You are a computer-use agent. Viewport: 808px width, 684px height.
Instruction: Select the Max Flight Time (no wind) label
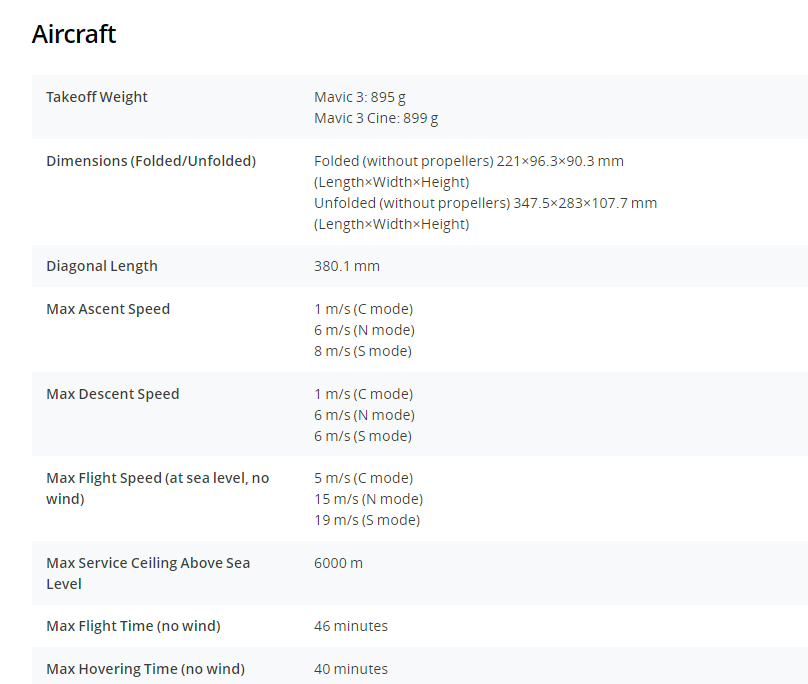coord(133,626)
